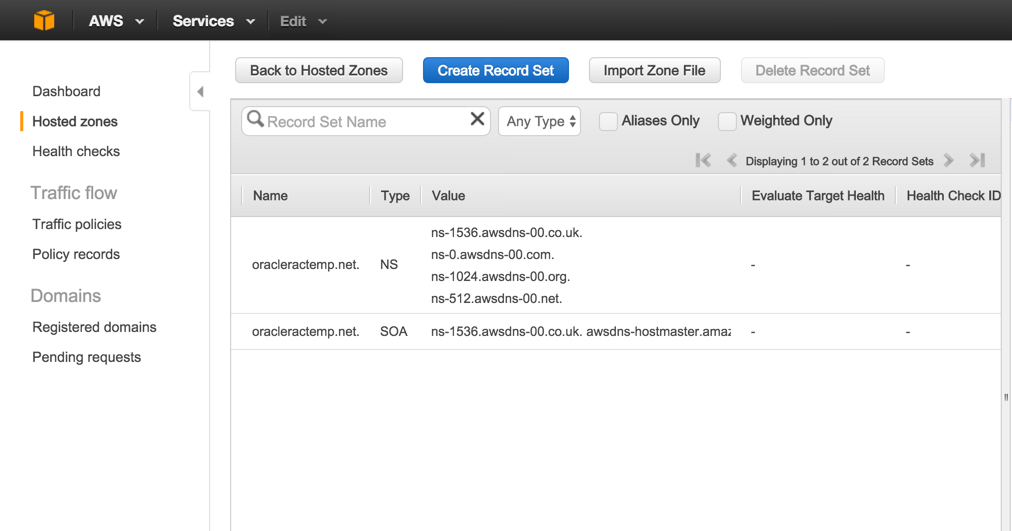Click the Delete Record Set button
1012x531 pixels.
(x=813, y=70)
